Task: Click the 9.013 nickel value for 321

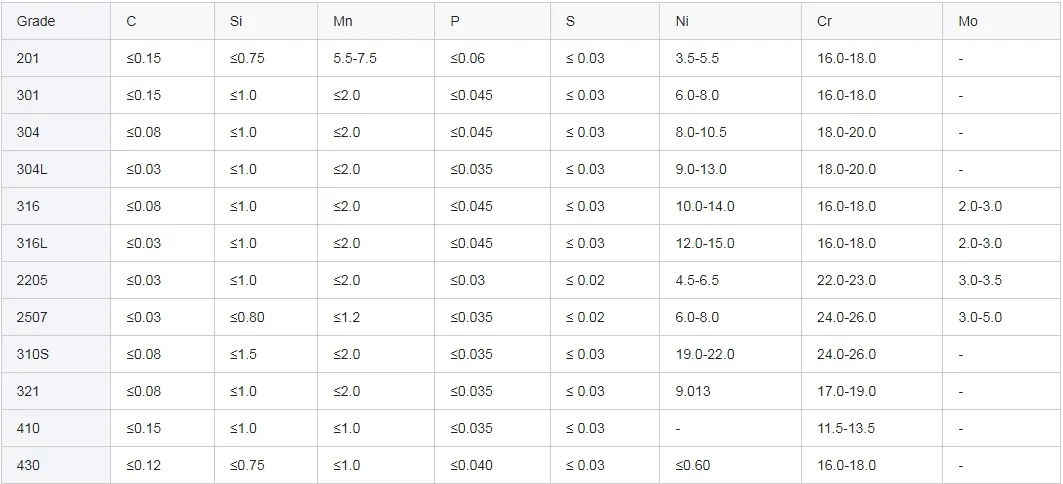Action: 693,391
